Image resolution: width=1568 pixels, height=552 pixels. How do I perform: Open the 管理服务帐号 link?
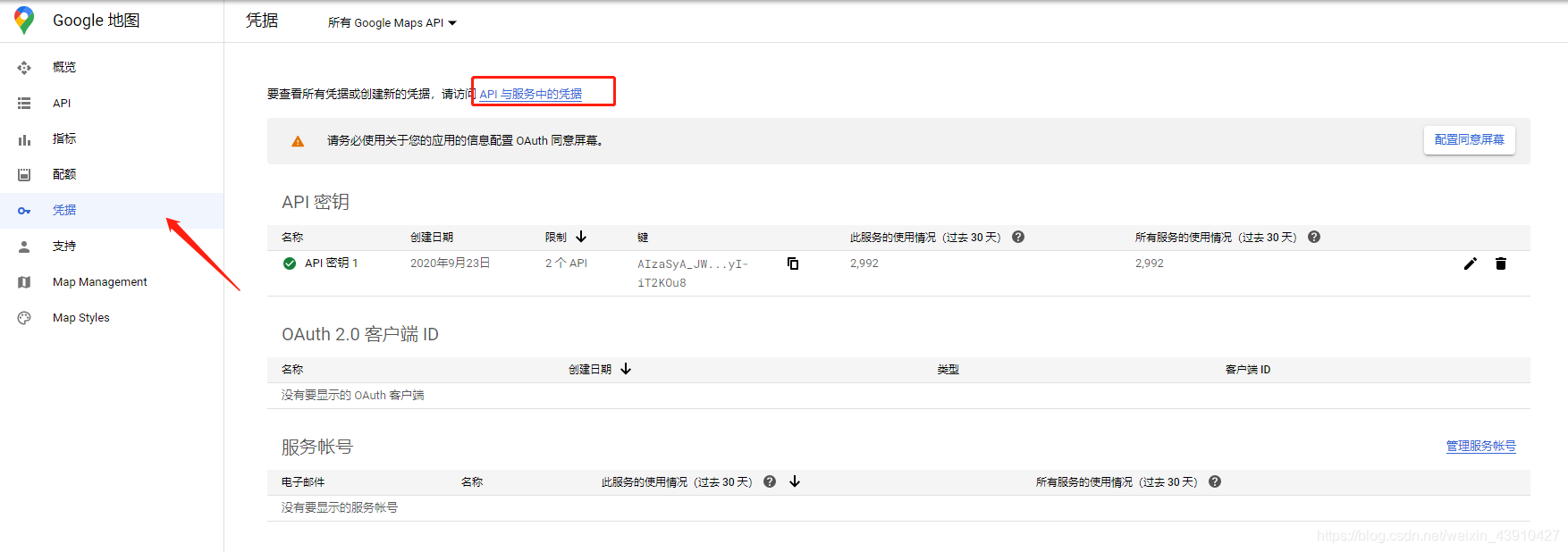(x=1480, y=446)
